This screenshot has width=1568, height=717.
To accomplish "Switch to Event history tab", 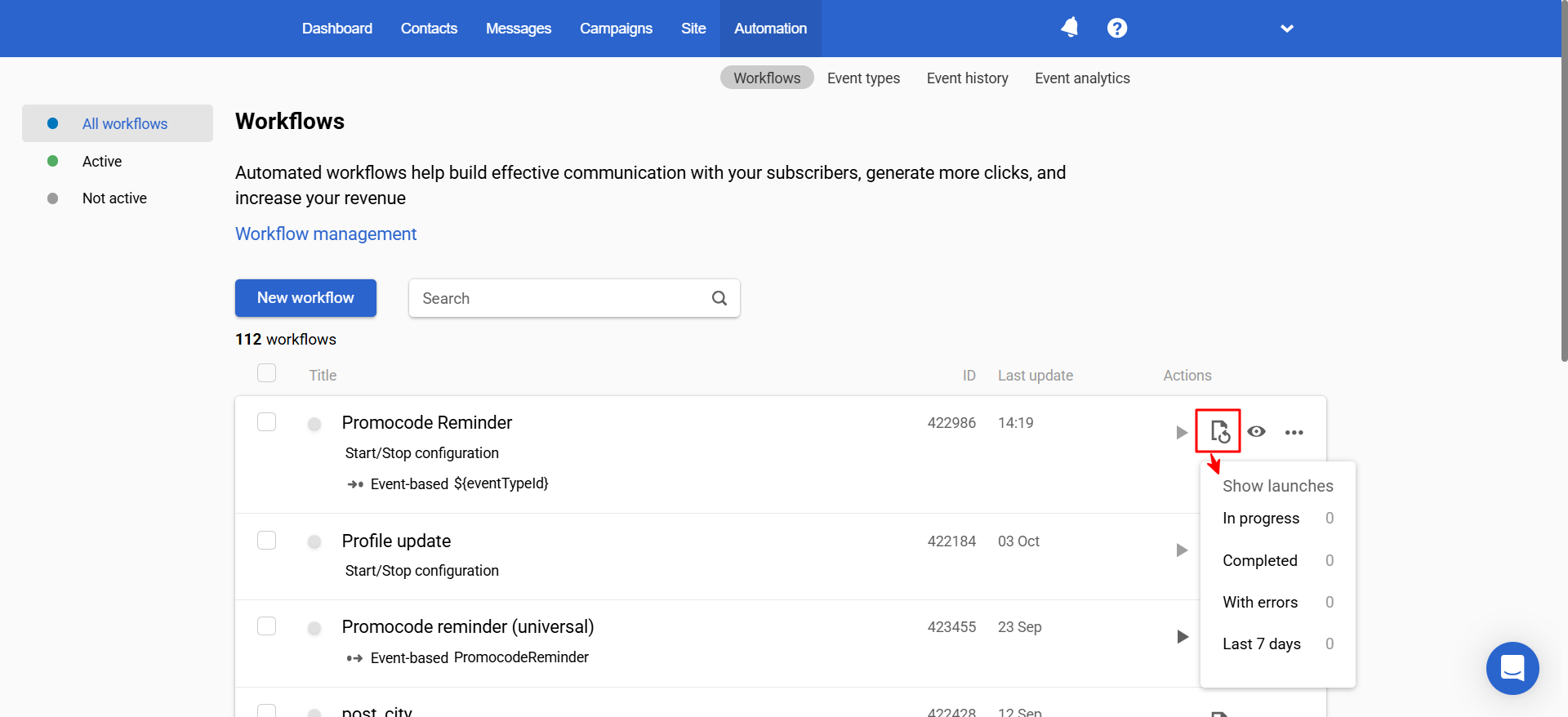I will pos(967,78).
